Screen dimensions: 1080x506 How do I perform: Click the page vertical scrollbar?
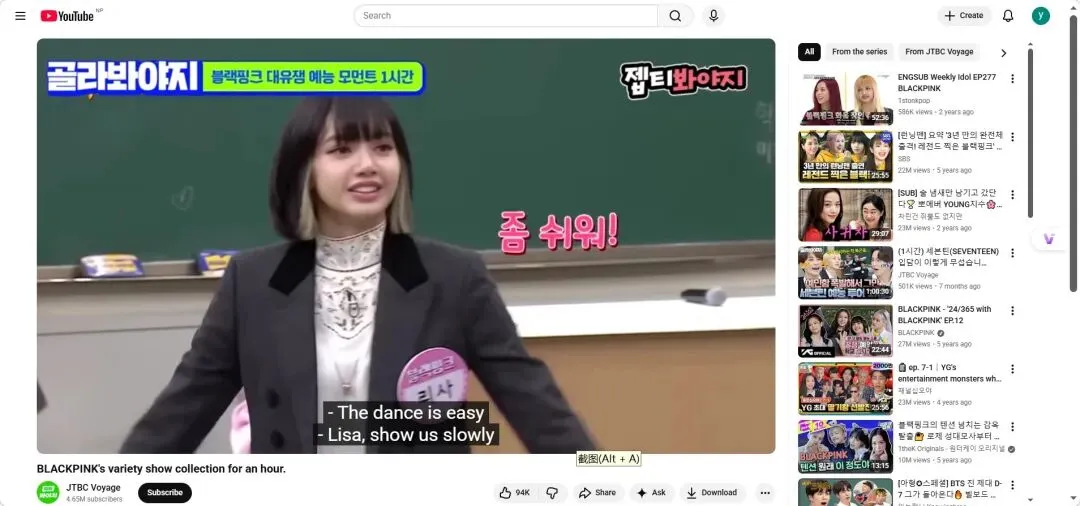click(1074, 151)
